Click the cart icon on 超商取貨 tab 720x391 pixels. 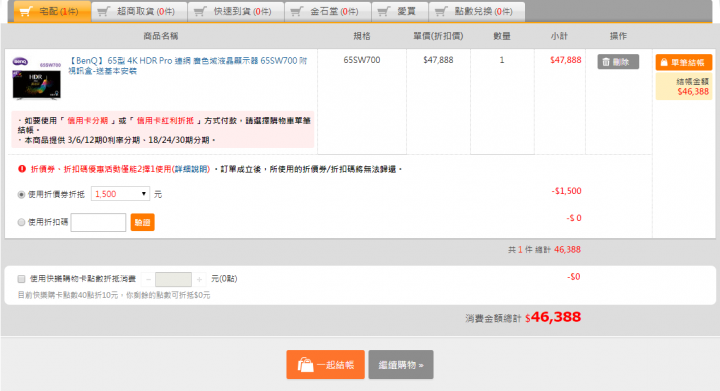[104, 11]
